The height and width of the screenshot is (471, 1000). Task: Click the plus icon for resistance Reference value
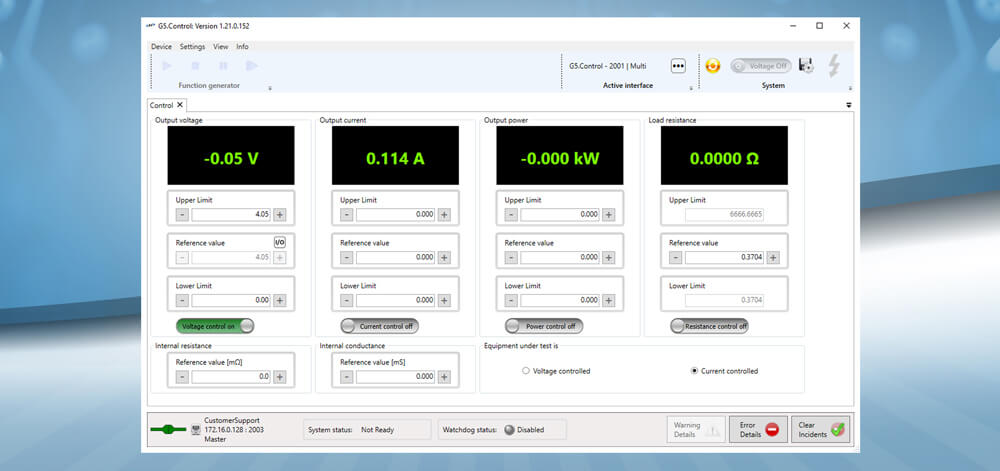click(773, 257)
